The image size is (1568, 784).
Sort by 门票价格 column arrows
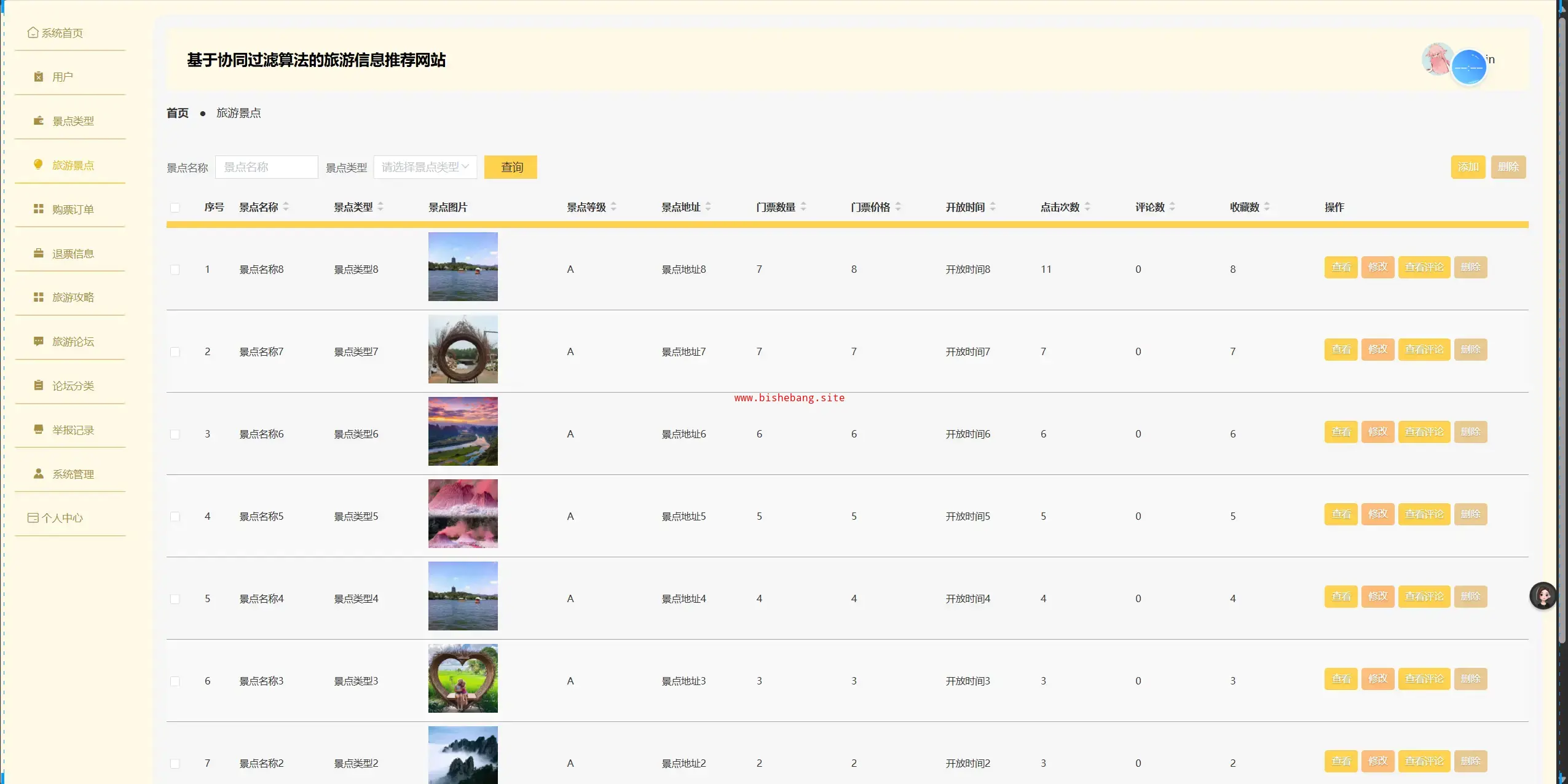coord(898,207)
